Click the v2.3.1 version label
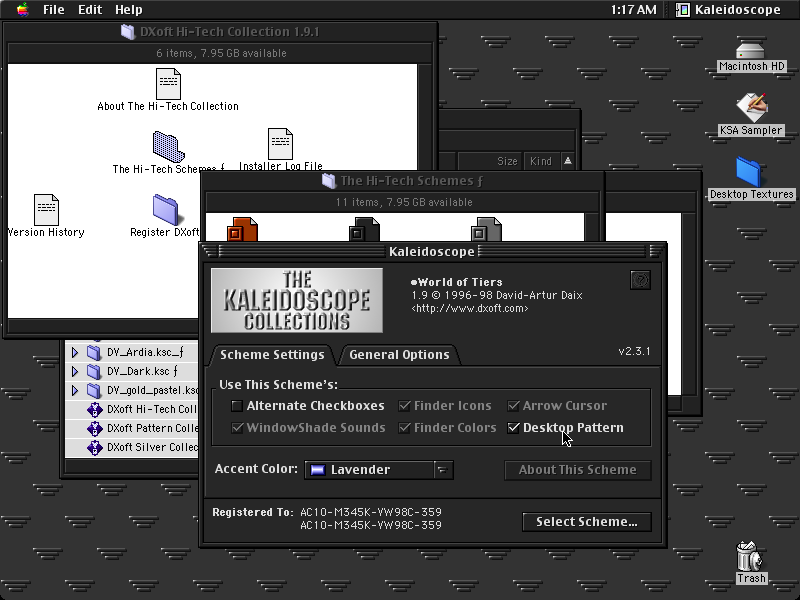This screenshot has width=800, height=600. coord(634,351)
